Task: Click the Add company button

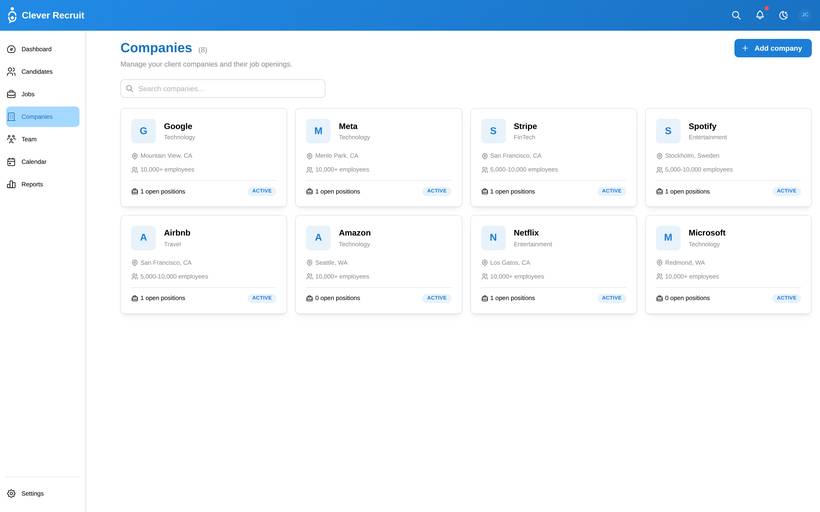Action: [772, 48]
